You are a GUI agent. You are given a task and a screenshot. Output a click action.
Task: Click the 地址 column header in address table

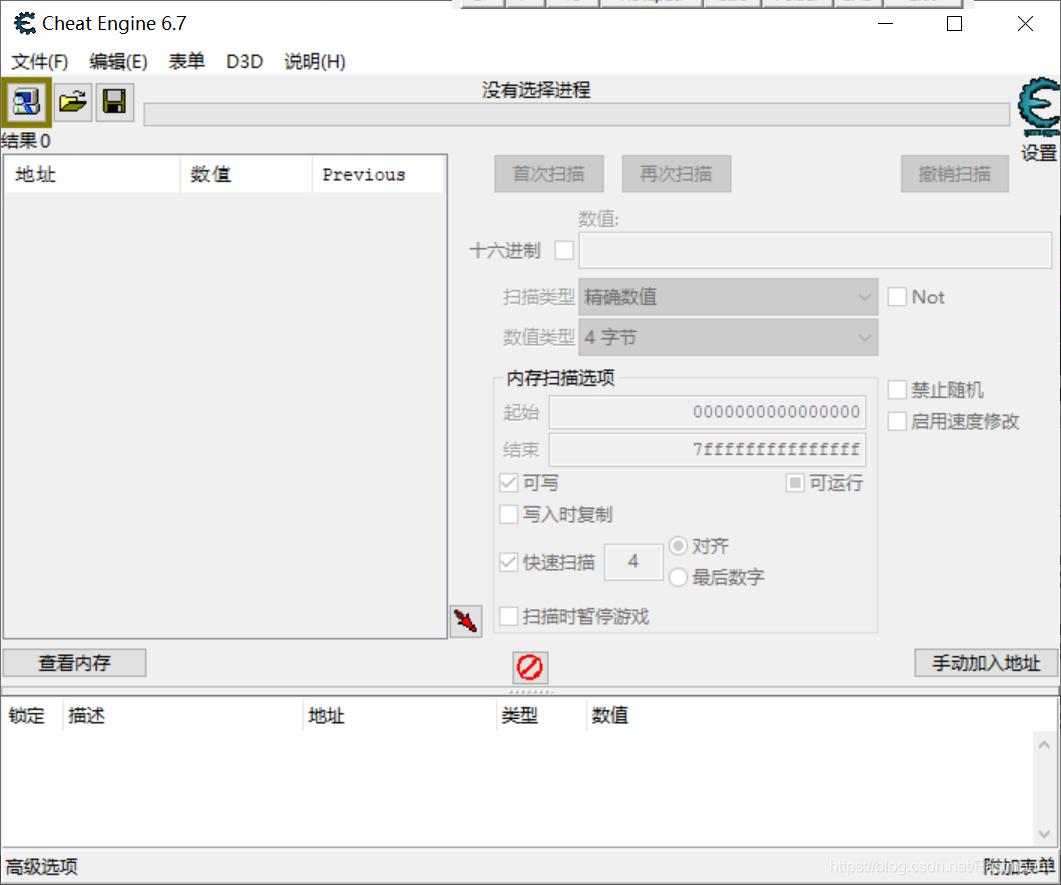click(400, 716)
